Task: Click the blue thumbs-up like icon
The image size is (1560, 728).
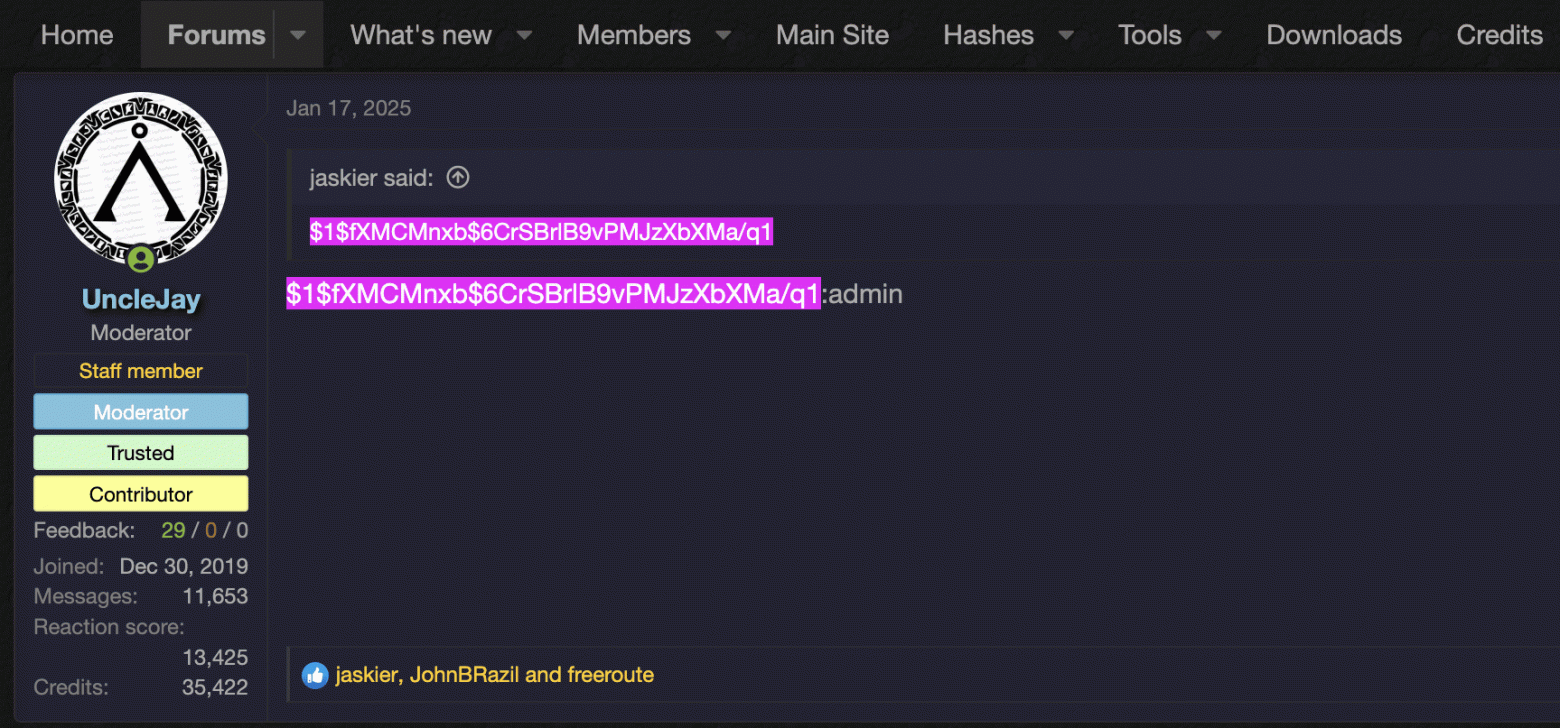Action: 315,675
